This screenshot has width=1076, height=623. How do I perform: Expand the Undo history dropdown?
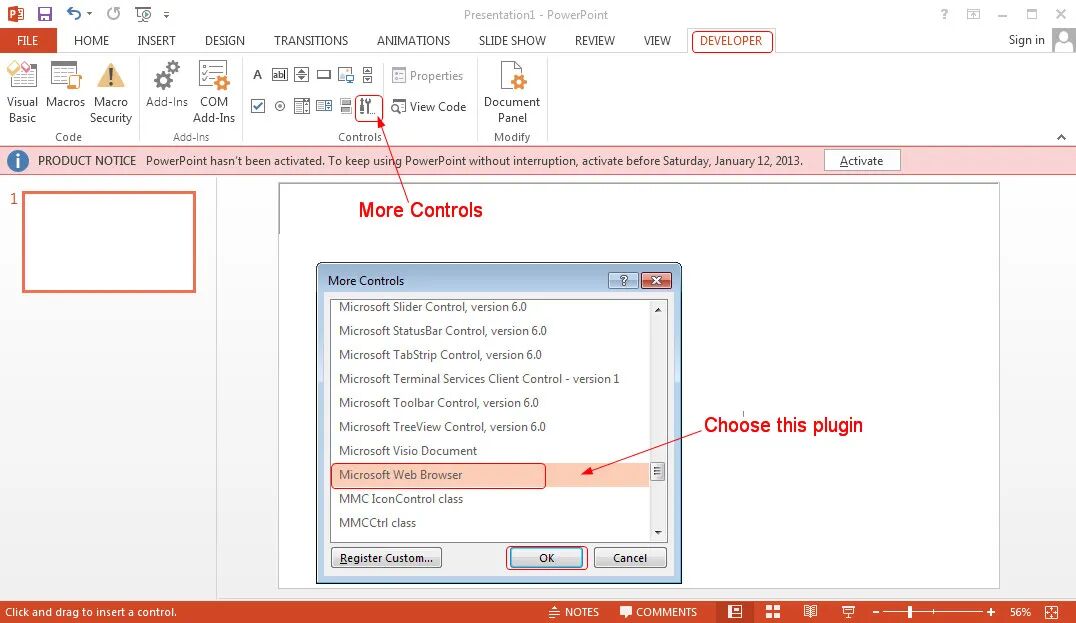tap(90, 14)
